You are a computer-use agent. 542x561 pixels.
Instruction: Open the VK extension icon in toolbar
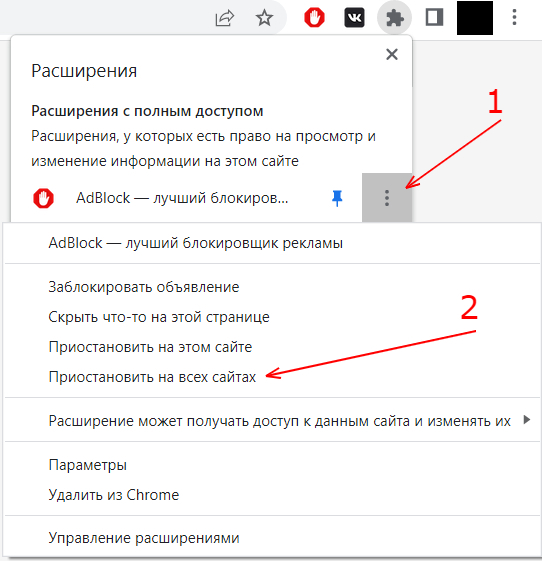pyautogui.click(x=354, y=18)
